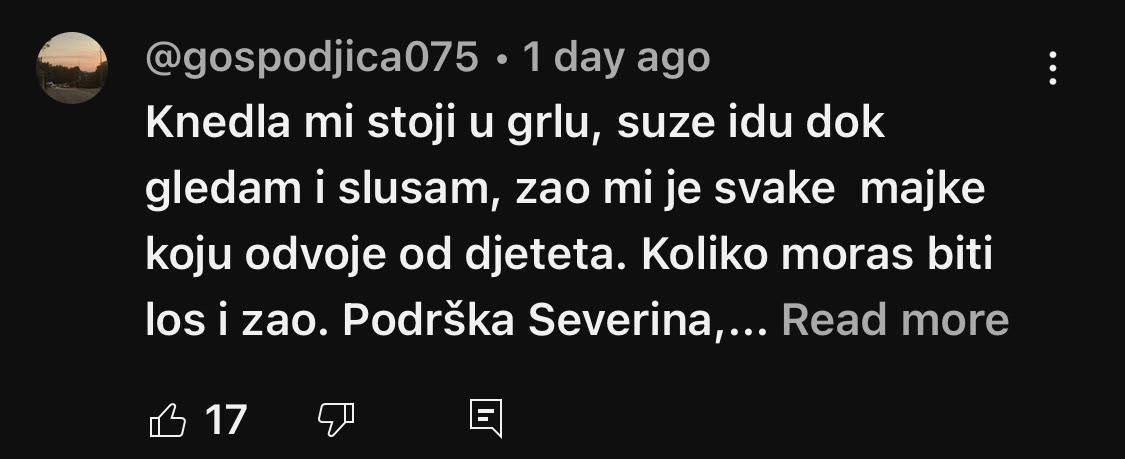Expand the comment with Read more
Image resolution: width=1125 pixels, height=459 pixels.
pyautogui.click(x=895, y=321)
